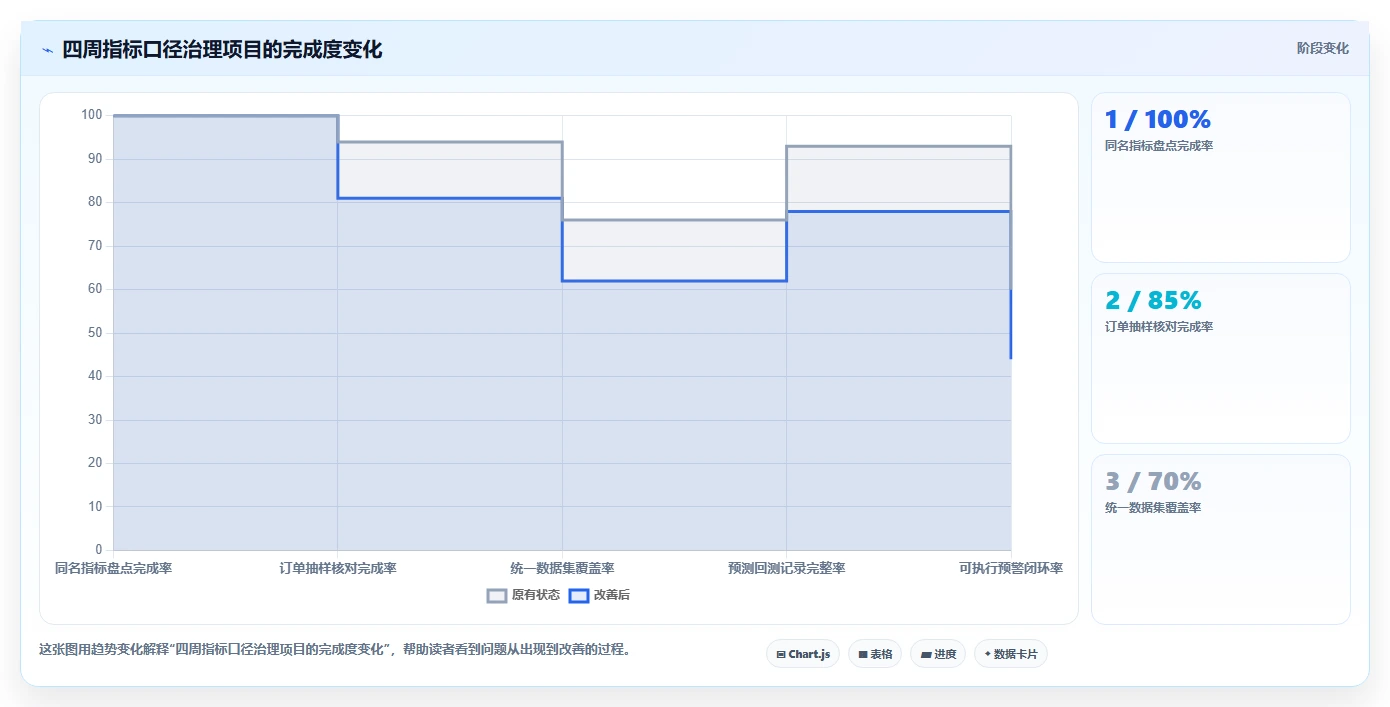The image size is (1390, 707).
Task: Click the blue 改善后 legend swatch
Action: click(578, 595)
